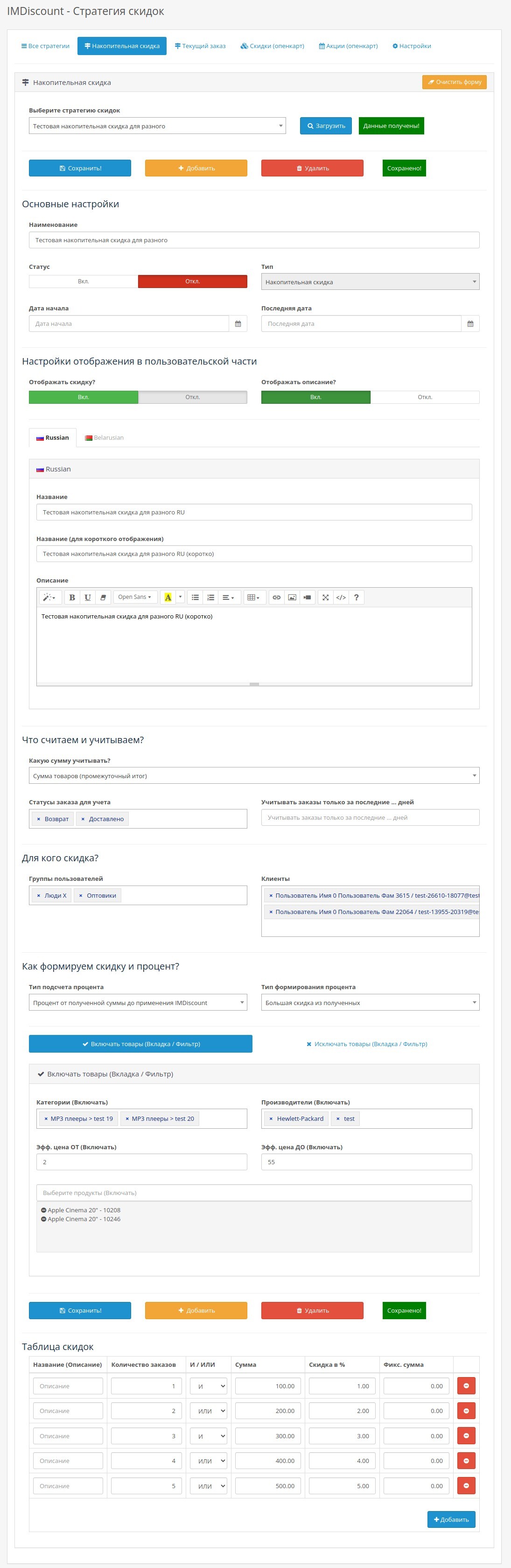Remove the first discount table row
Viewport: 511px width, 1568px height.
tap(466, 1386)
